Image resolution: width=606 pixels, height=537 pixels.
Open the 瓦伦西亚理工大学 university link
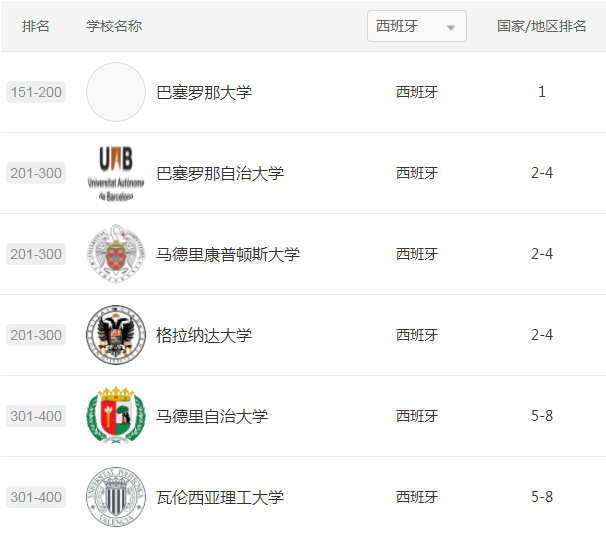pos(220,497)
